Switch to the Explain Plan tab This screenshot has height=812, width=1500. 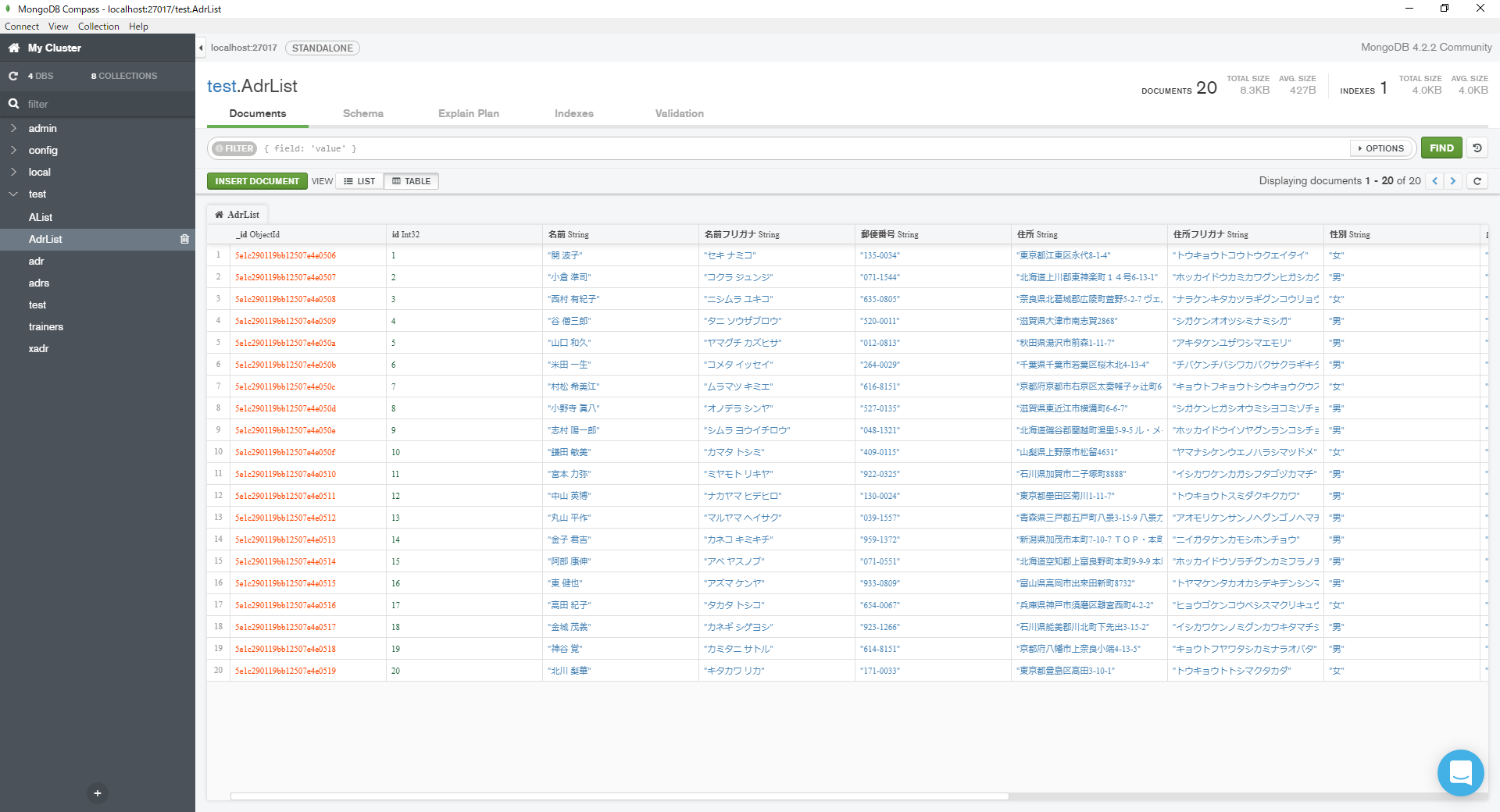pyautogui.click(x=469, y=113)
